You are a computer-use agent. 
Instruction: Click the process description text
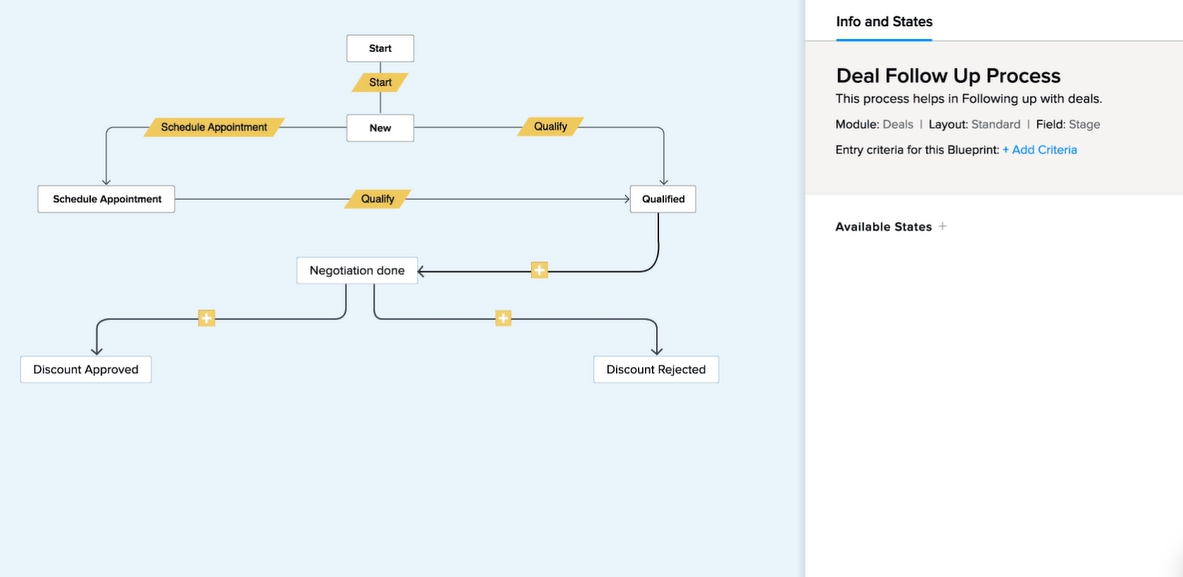(969, 99)
